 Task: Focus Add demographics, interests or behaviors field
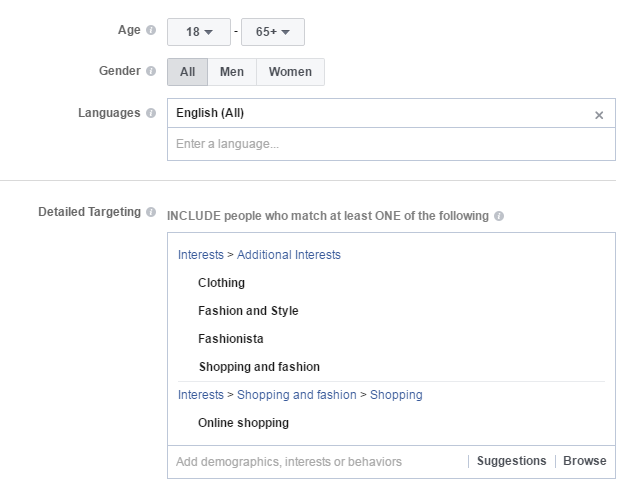[x=318, y=462]
